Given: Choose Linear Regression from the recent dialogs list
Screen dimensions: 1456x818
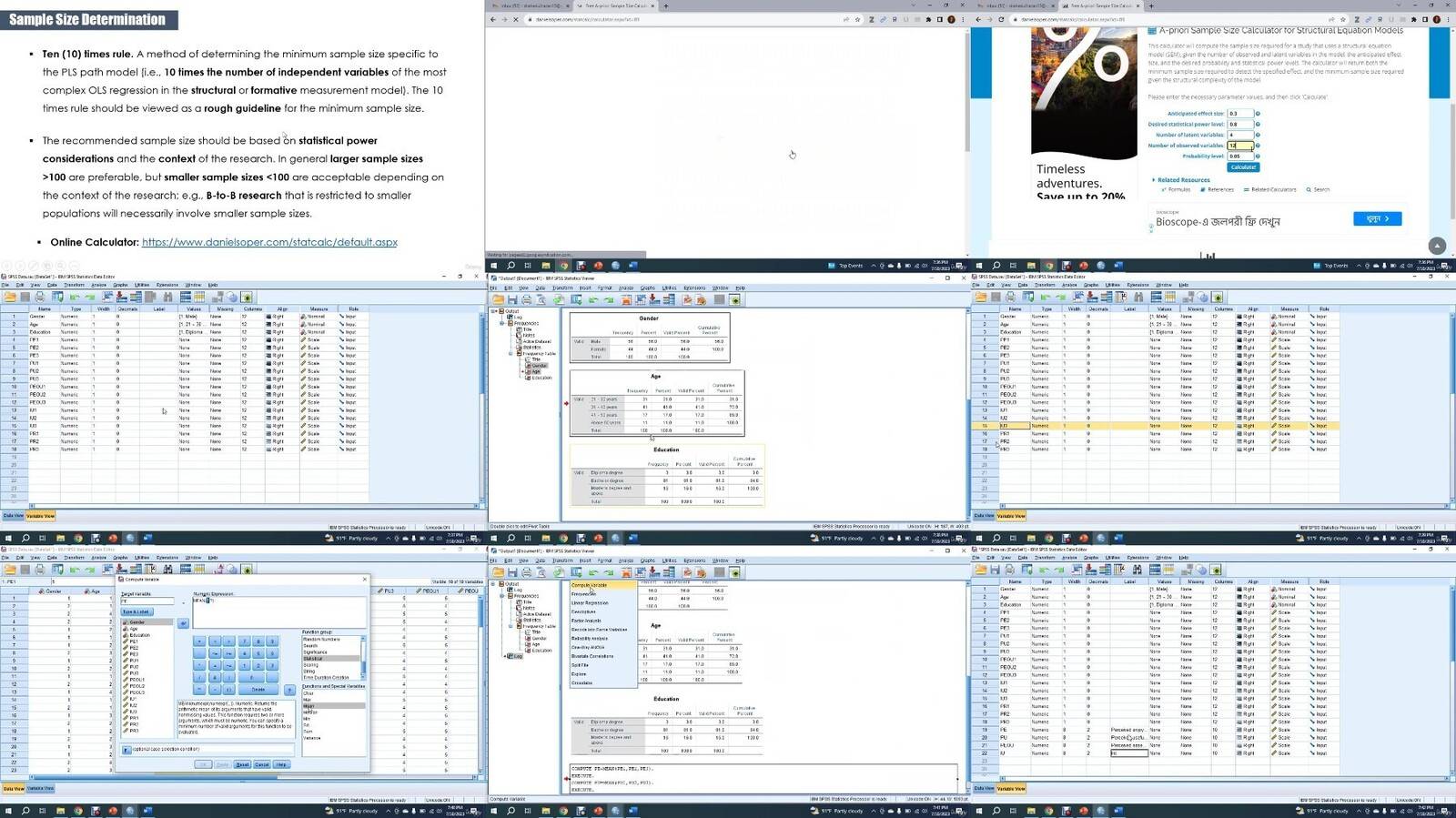Looking at the screenshot, I should pos(602,602).
